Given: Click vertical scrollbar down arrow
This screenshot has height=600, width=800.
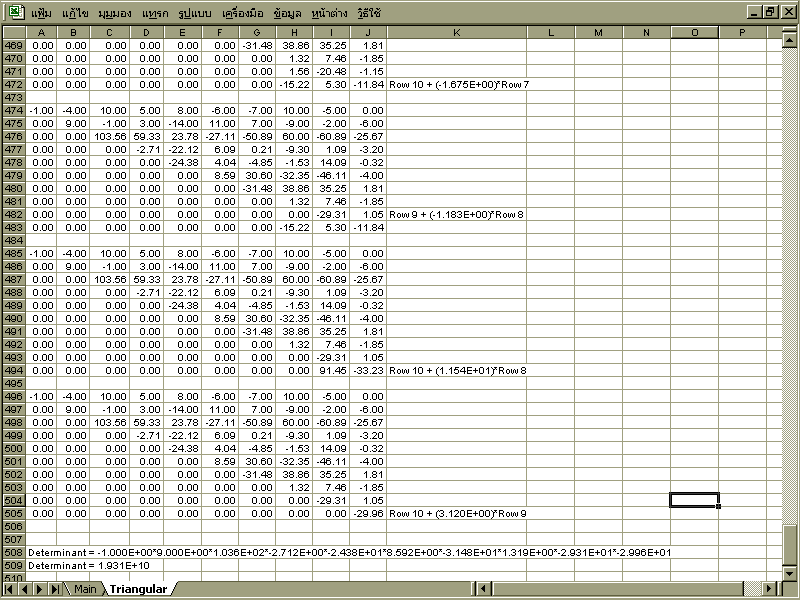Looking at the screenshot, I should coord(791,574).
